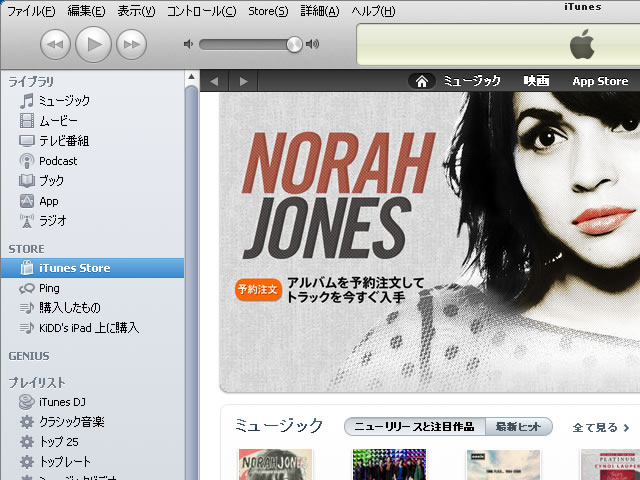The image size is (640, 480).
Task: Click the sidebar scrollbar thumb
Action: tap(191, 282)
